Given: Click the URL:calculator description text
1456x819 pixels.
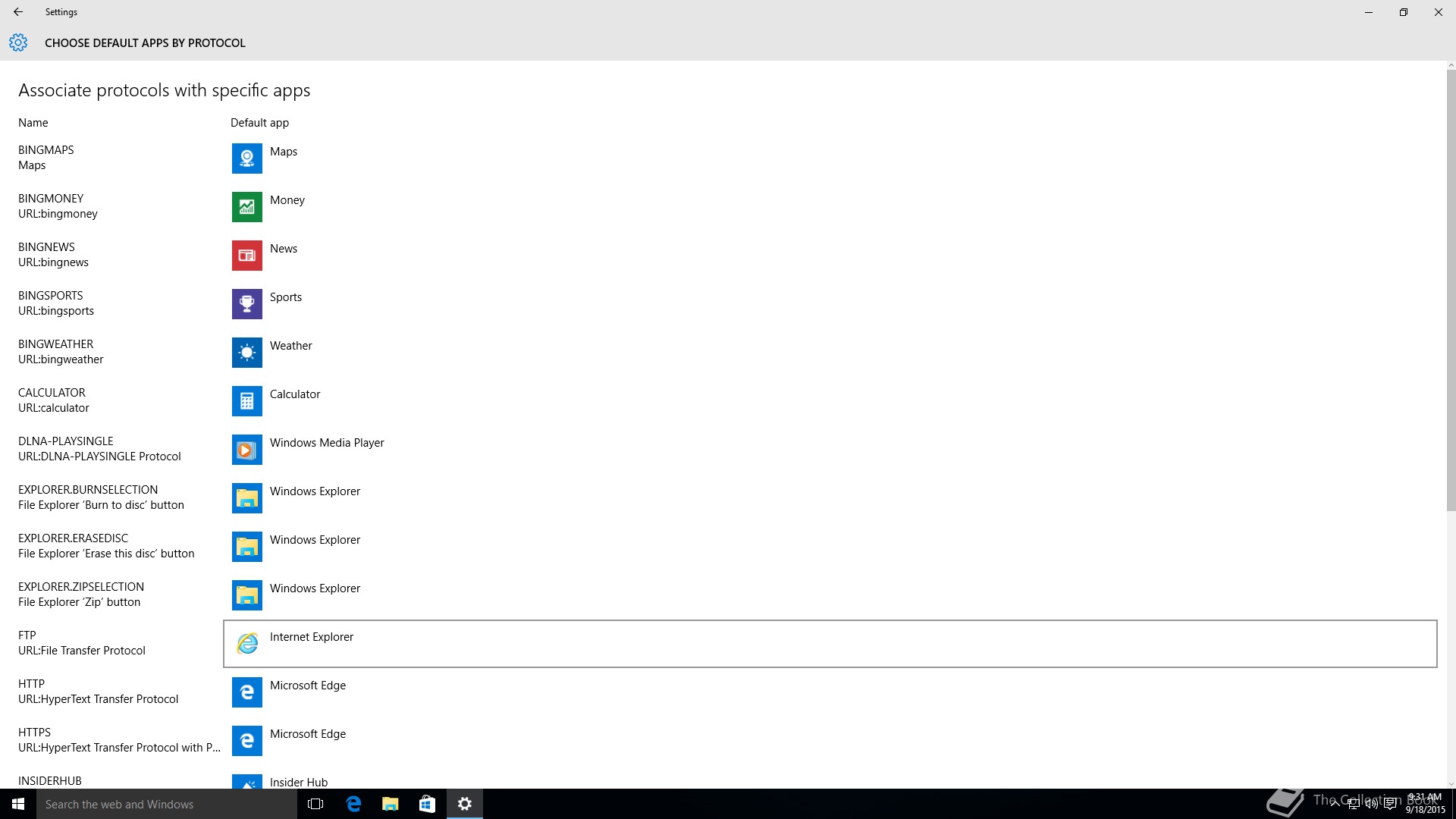Looking at the screenshot, I should click(x=54, y=408).
